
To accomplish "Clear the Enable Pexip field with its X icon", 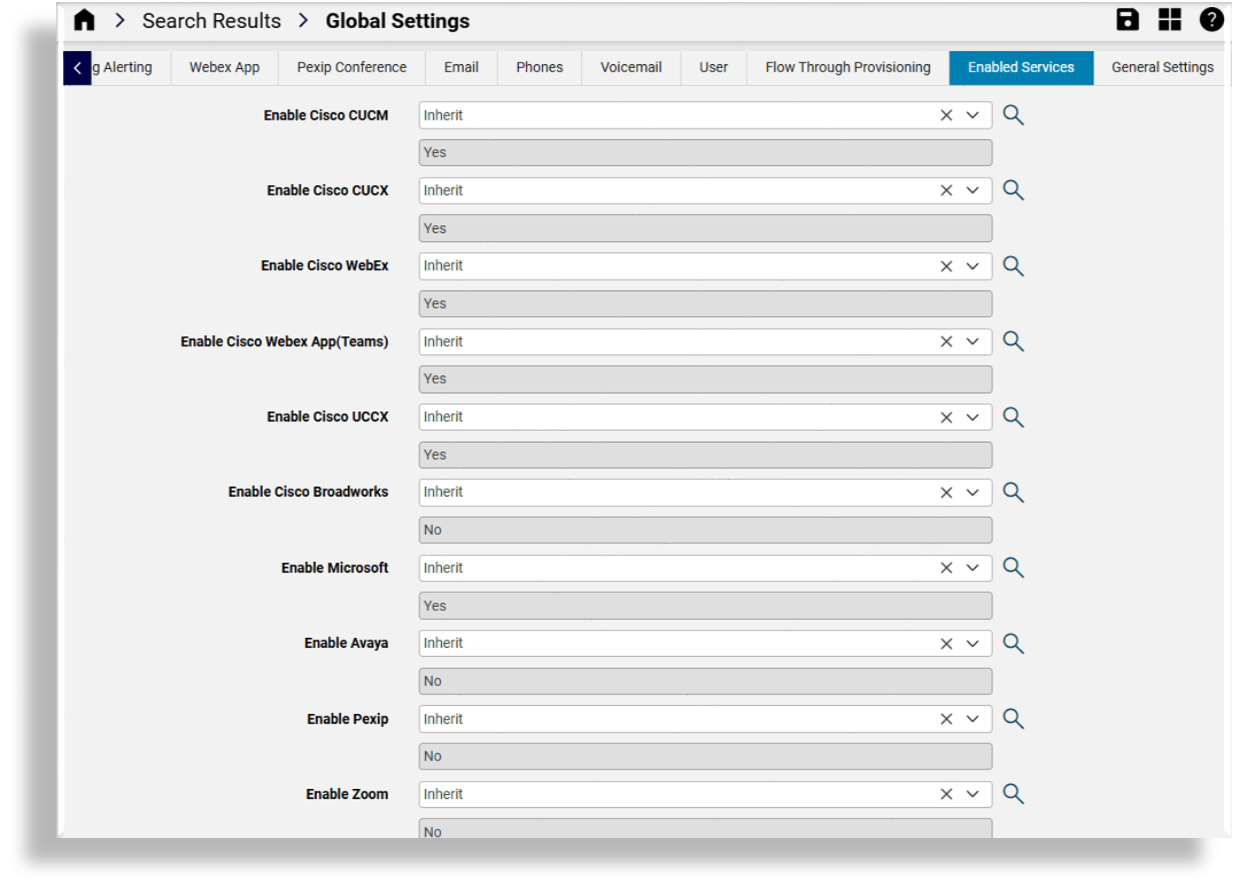I will pyautogui.click(x=945, y=718).
